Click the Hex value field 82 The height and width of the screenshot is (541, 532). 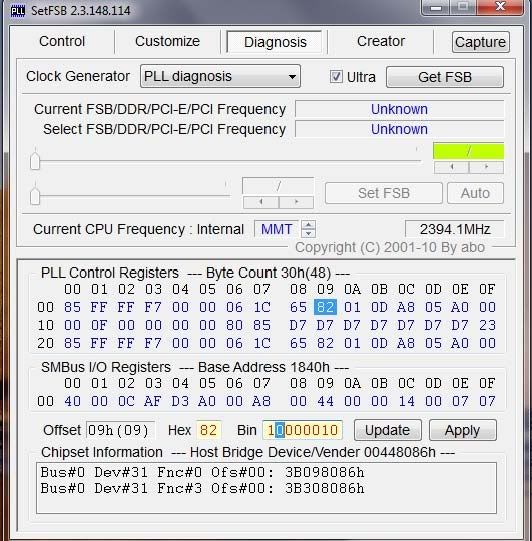(208, 430)
